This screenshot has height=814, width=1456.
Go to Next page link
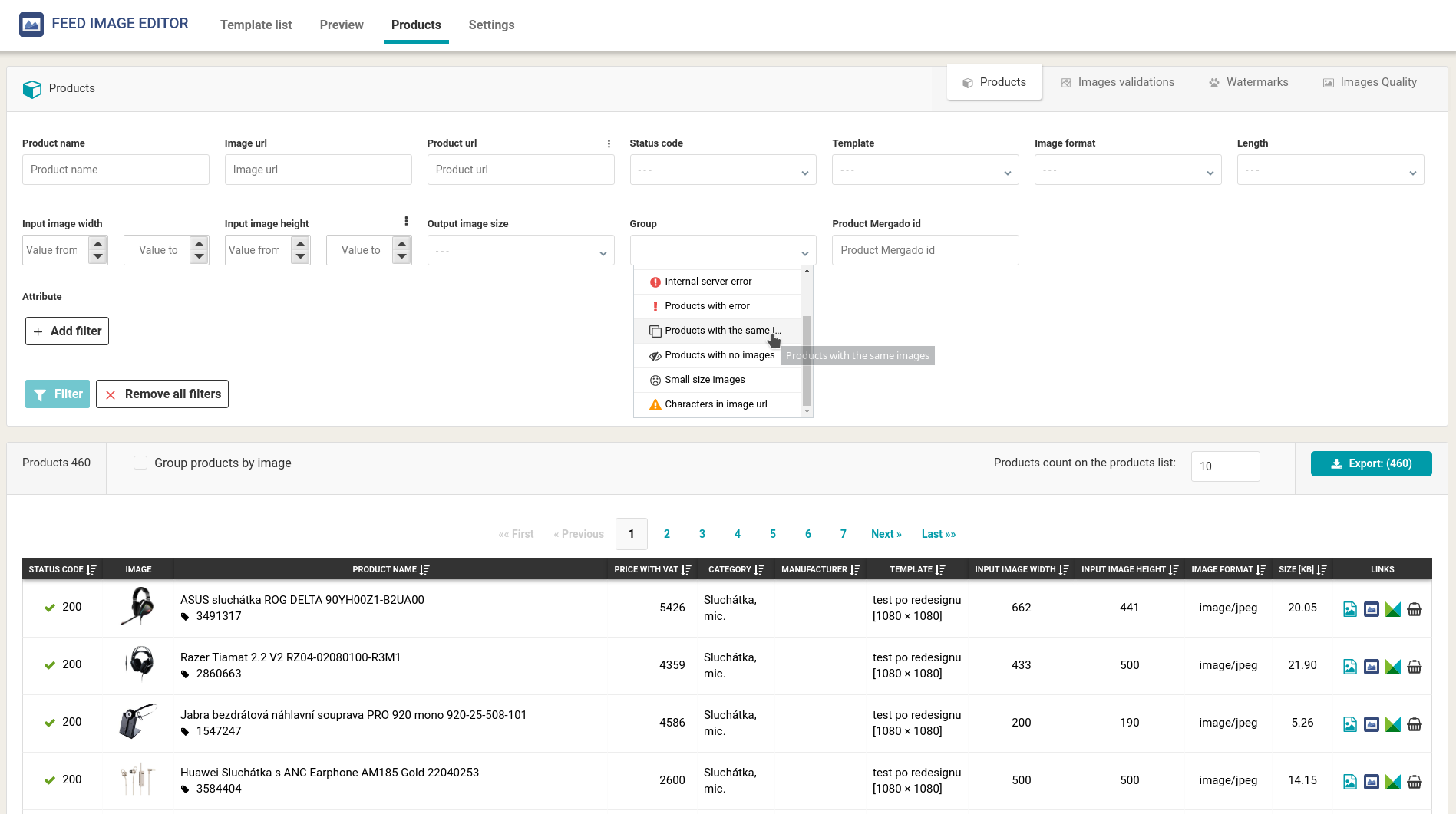point(886,534)
